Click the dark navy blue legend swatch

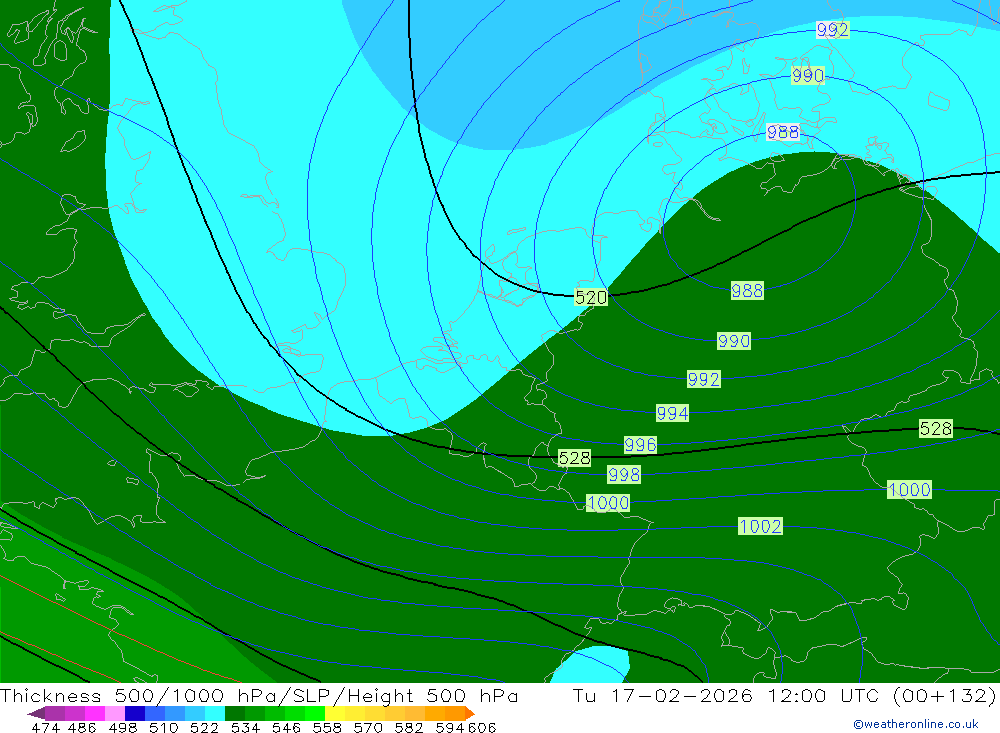(135, 713)
